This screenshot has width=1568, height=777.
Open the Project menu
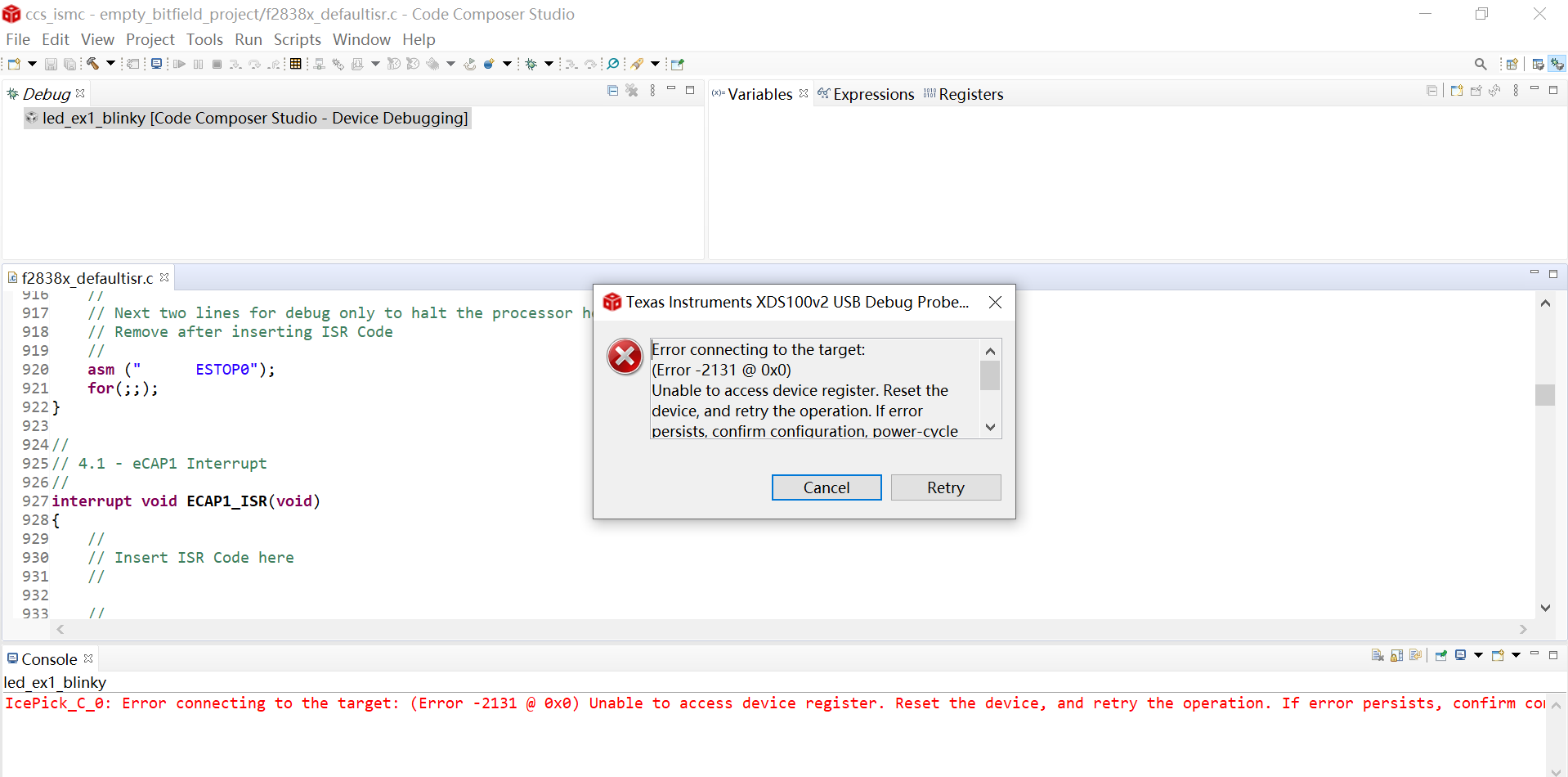150,39
